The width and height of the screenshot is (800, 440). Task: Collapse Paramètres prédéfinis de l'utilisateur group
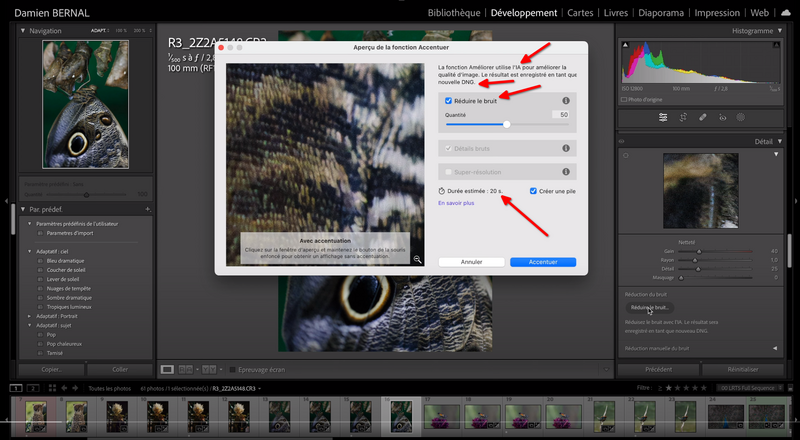tap(30, 224)
